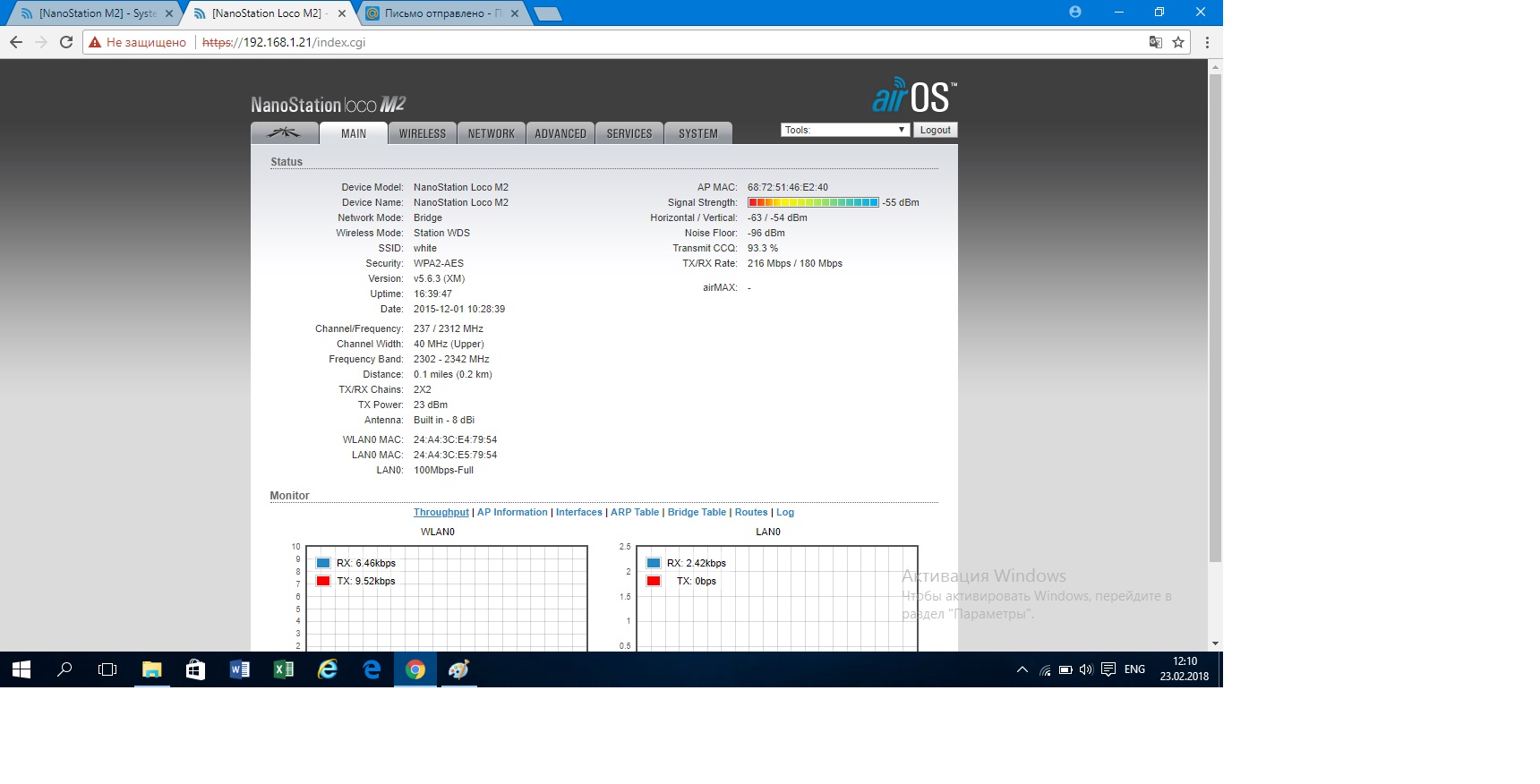
Task: Click the browser back arrow
Action: pos(16,42)
